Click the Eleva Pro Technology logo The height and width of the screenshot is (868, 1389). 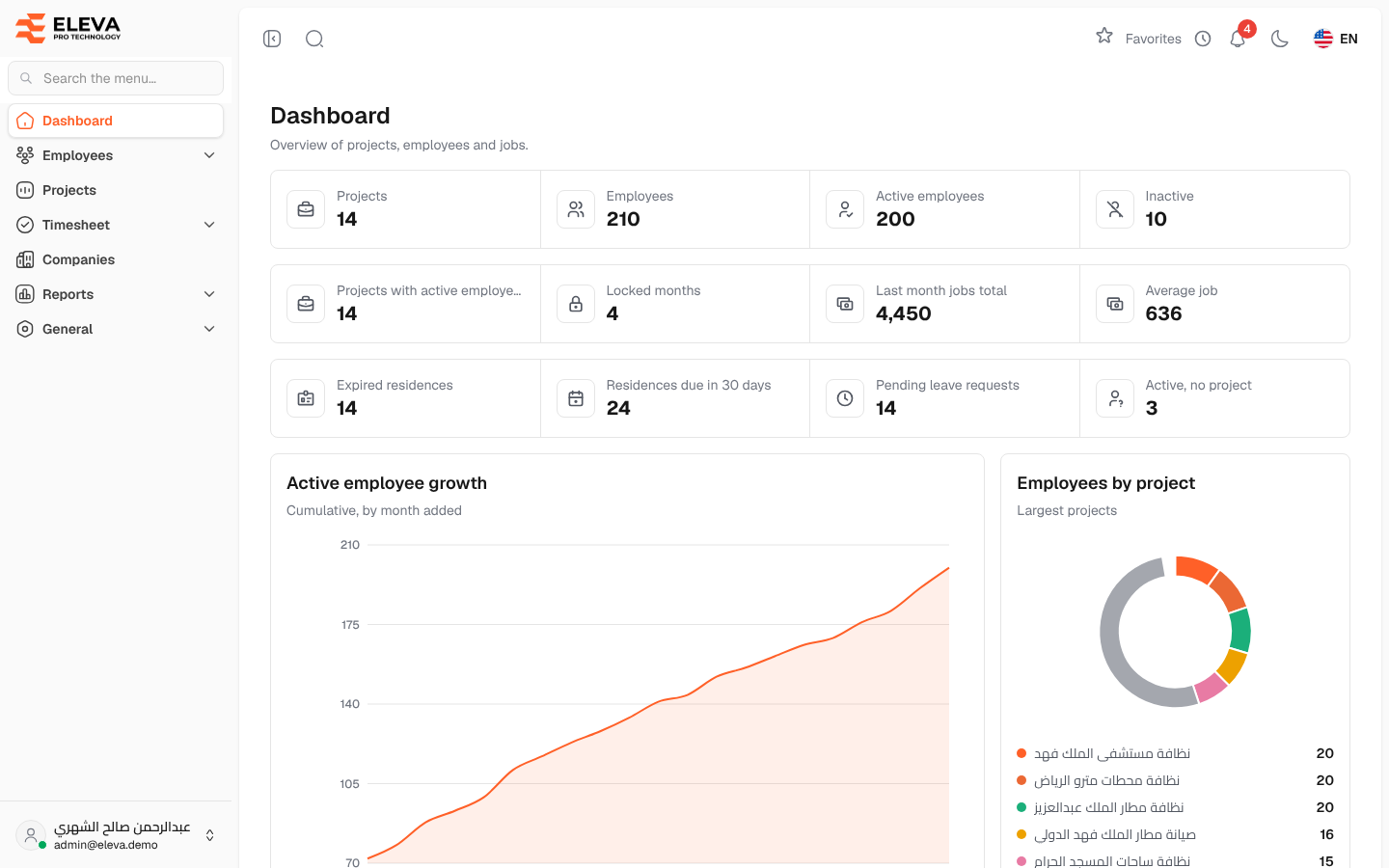[68, 28]
